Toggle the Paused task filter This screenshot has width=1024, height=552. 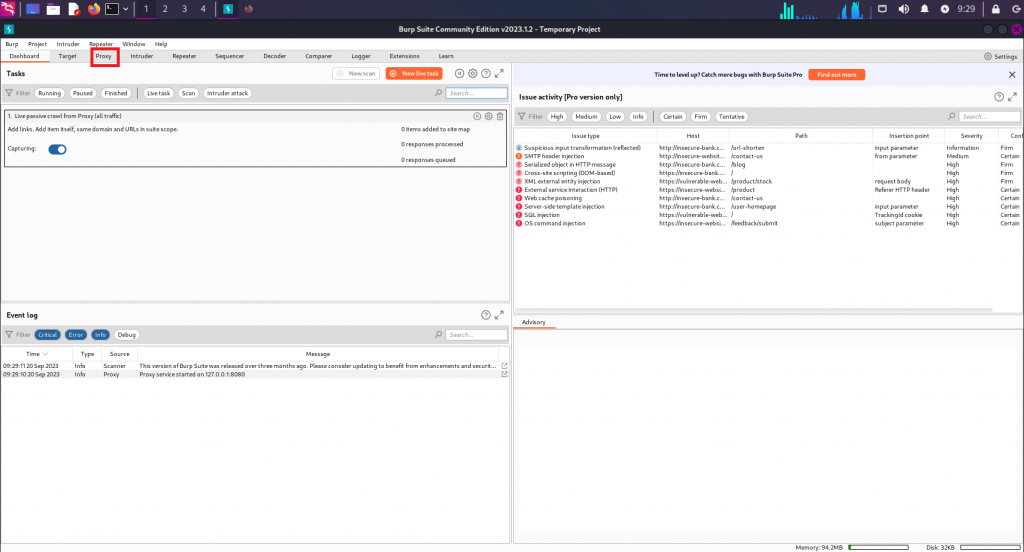(x=82, y=93)
